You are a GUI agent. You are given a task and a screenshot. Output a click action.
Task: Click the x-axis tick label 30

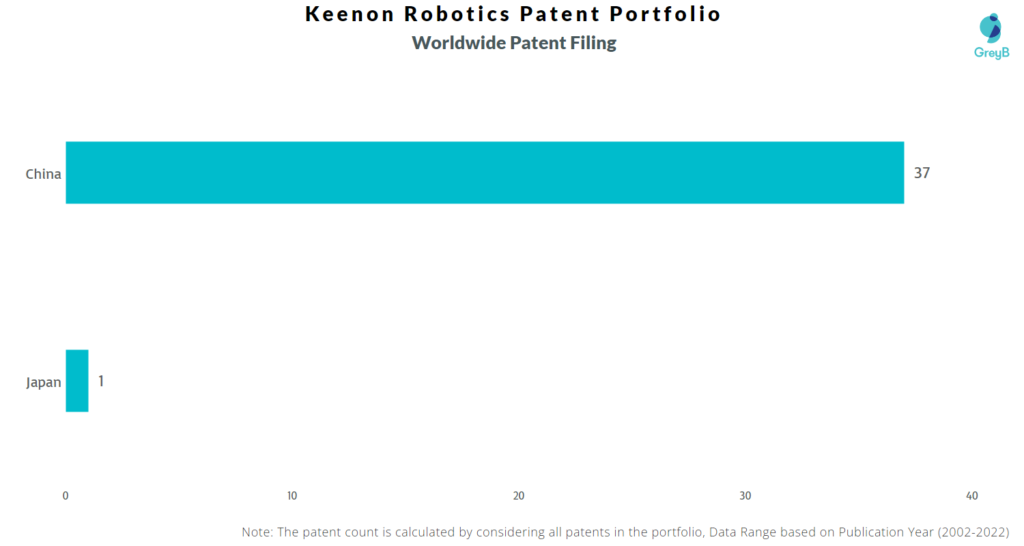745,496
